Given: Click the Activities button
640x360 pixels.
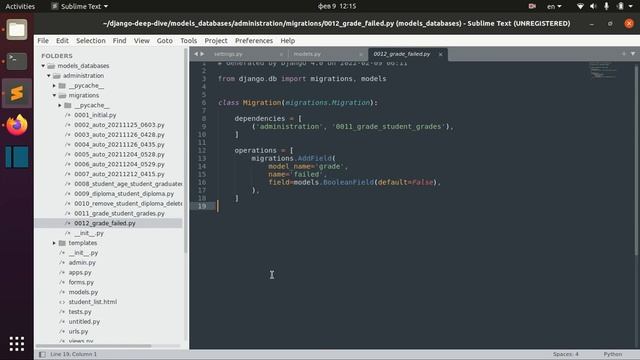Looking at the screenshot, I should click(x=20, y=6).
